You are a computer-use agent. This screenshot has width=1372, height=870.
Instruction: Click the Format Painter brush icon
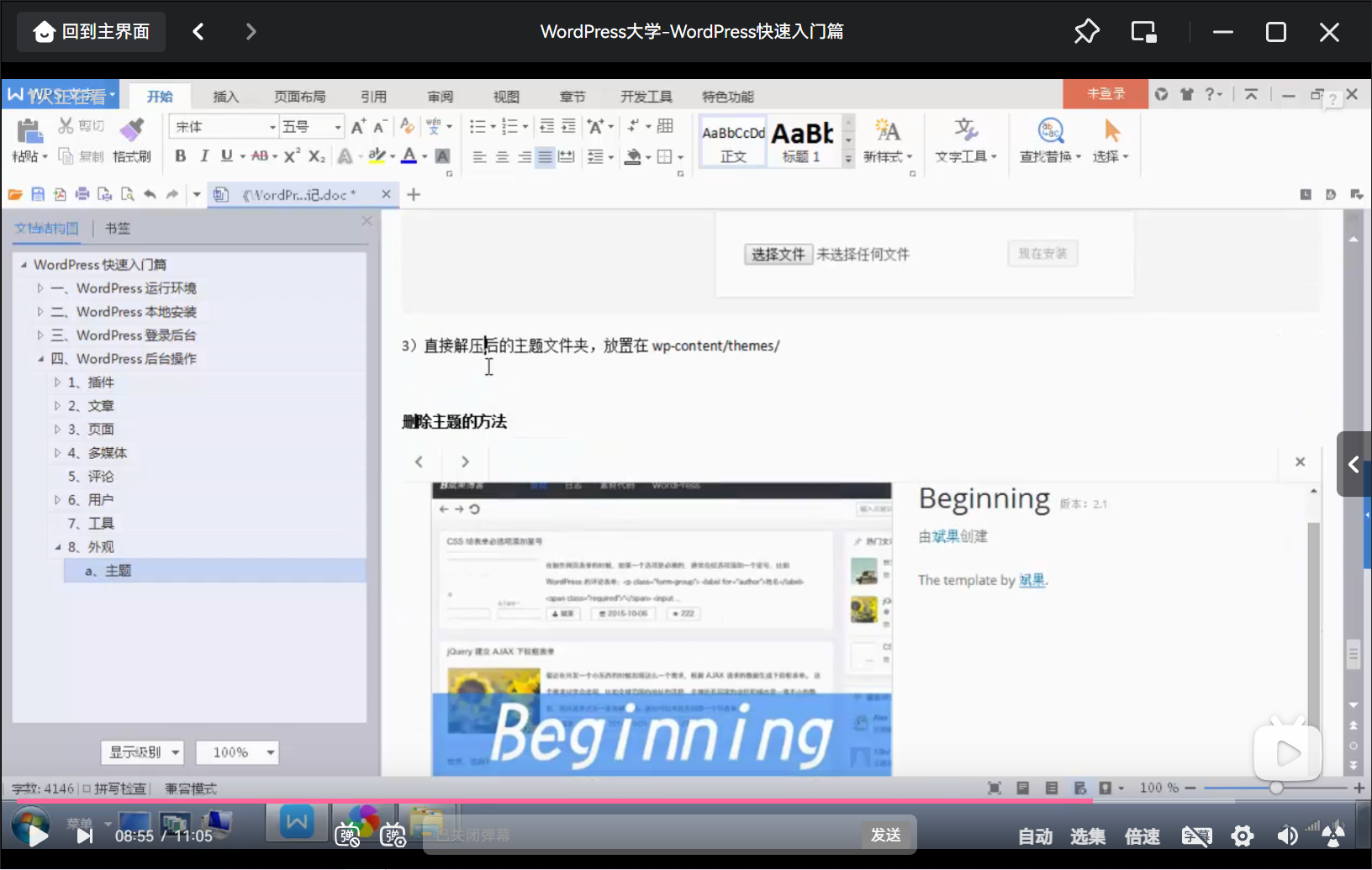pyautogui.click(x=132, y=130)
